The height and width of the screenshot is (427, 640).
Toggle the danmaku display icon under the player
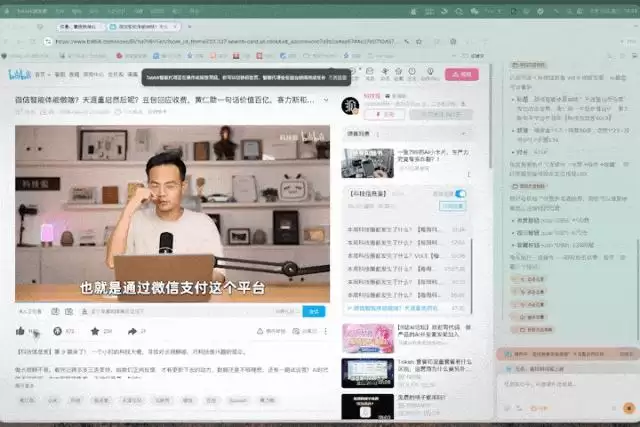(55, 311)
